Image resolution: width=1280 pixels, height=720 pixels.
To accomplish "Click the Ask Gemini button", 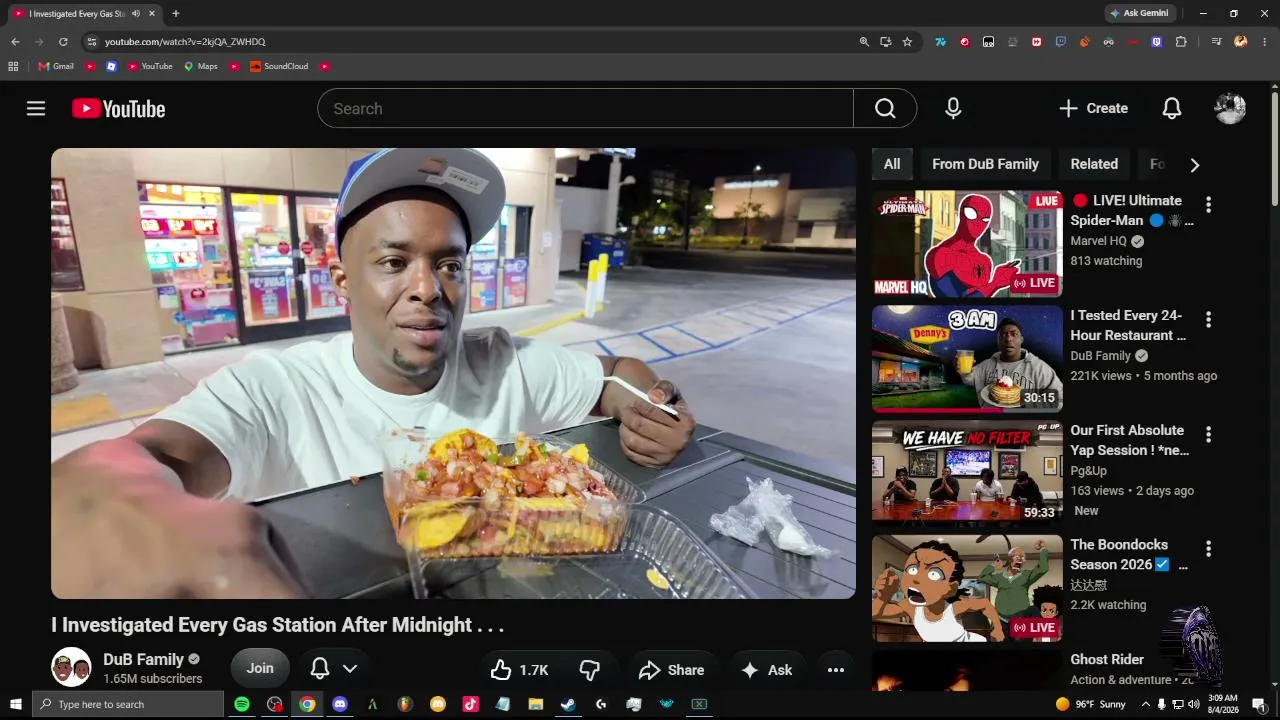I will 1138,13.
